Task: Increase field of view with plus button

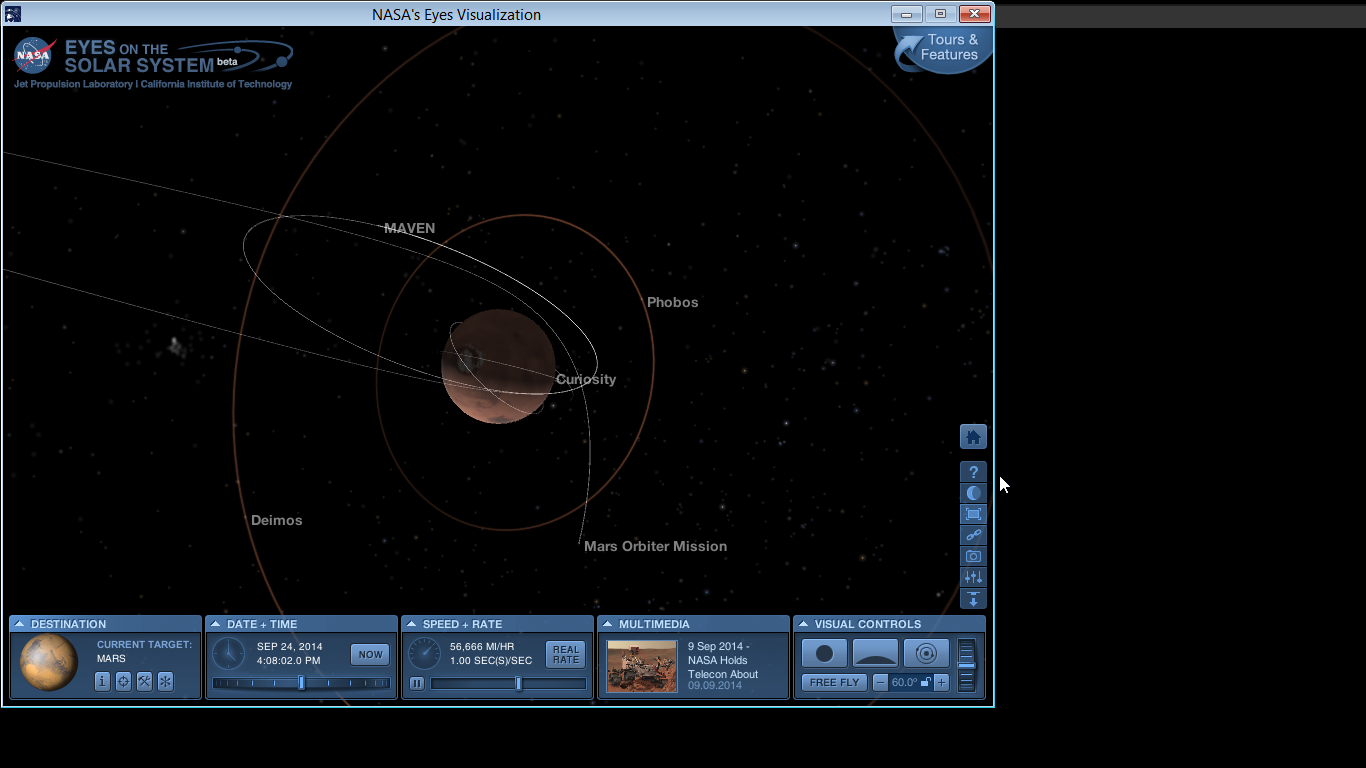Action: (942, 683)
